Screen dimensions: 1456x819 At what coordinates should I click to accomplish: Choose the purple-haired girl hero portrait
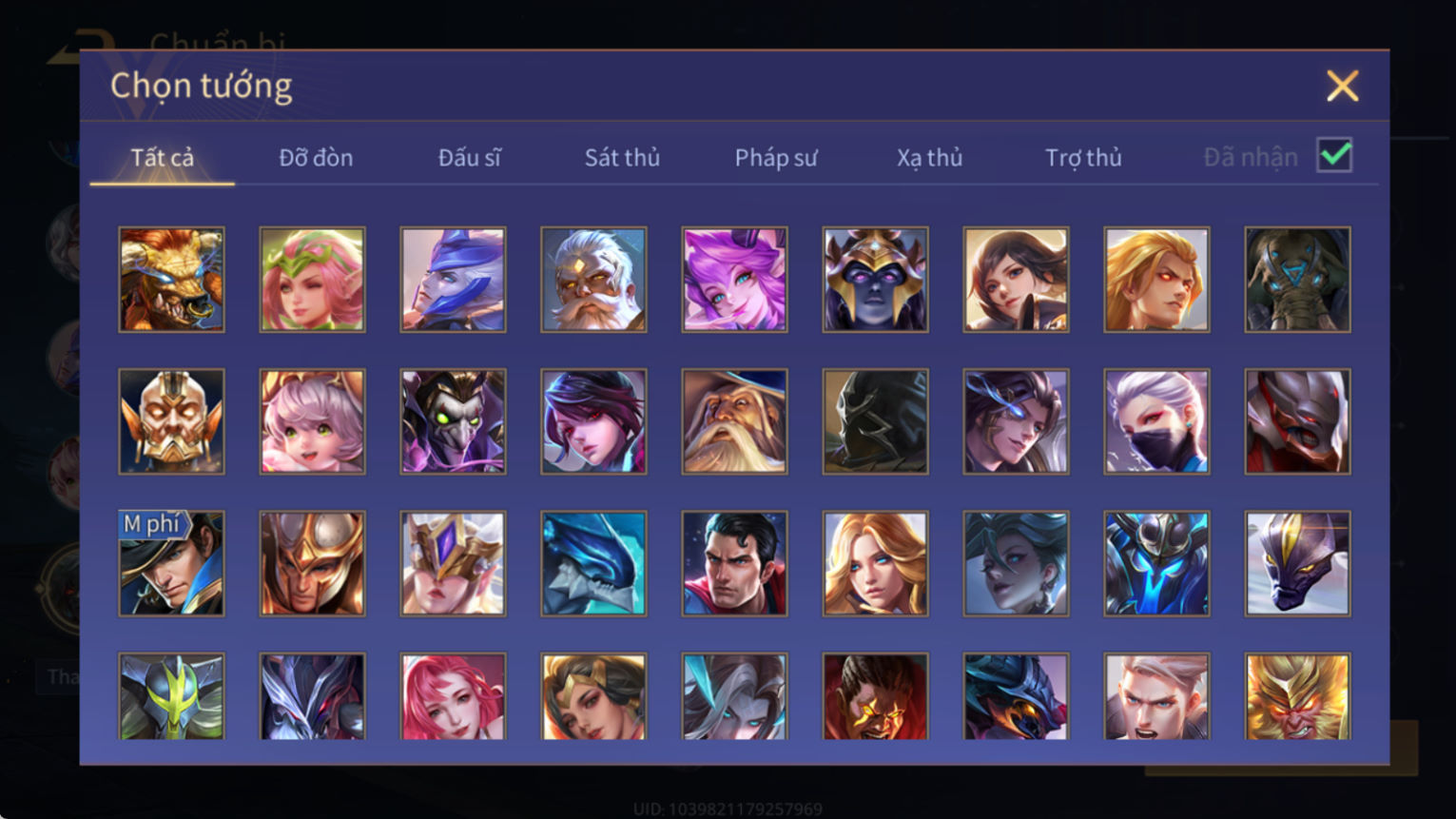tap(734, 280)
